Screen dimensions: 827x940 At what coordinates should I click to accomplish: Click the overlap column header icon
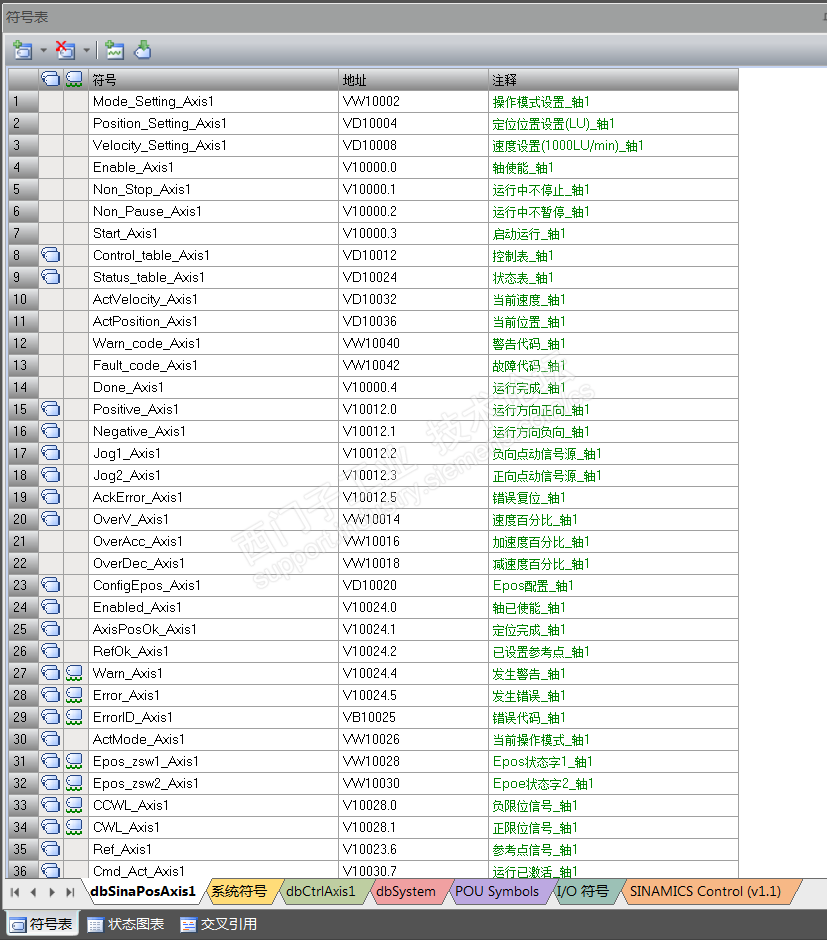click(51, 79)
